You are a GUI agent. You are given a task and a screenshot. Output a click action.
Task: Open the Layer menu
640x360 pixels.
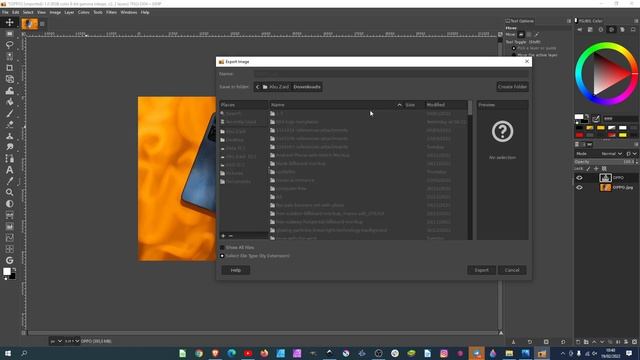69,12
